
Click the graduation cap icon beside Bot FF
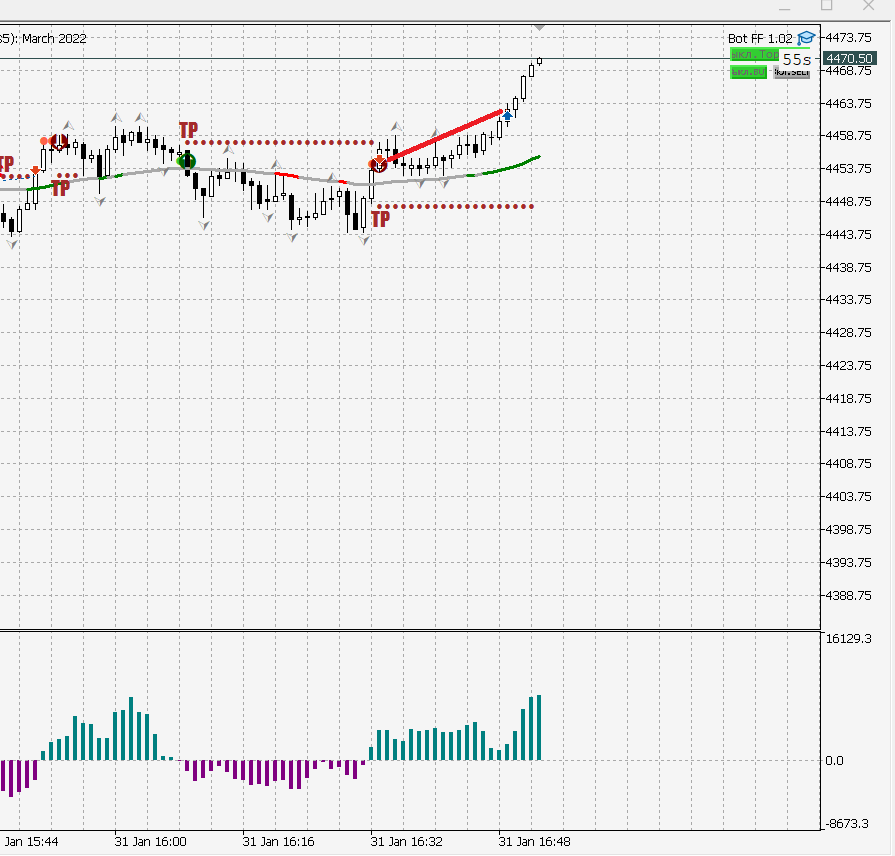coord(806,38)
